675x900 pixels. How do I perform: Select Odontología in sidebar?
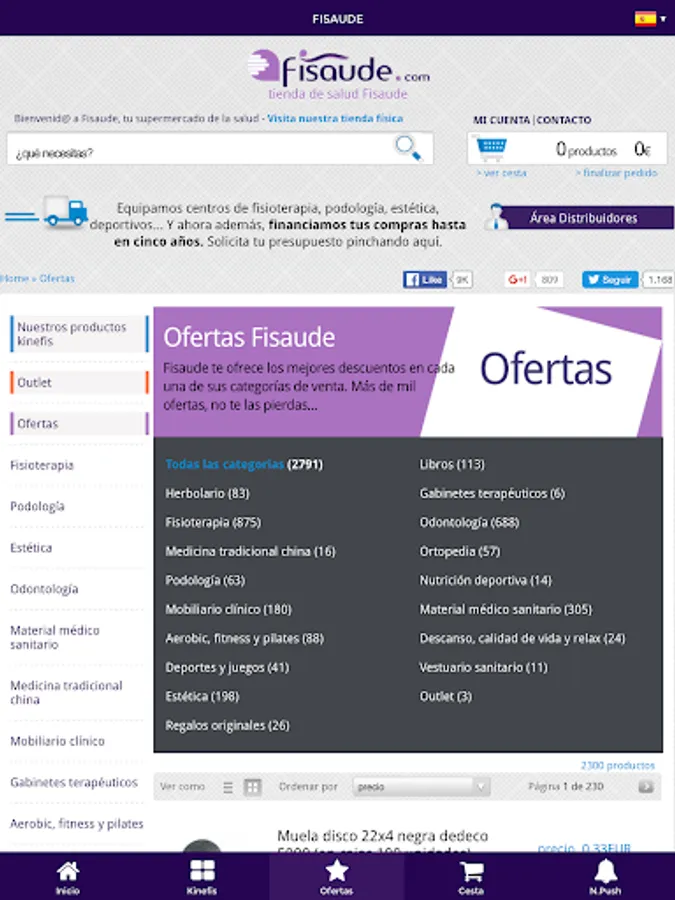click(x=44, y=589)
